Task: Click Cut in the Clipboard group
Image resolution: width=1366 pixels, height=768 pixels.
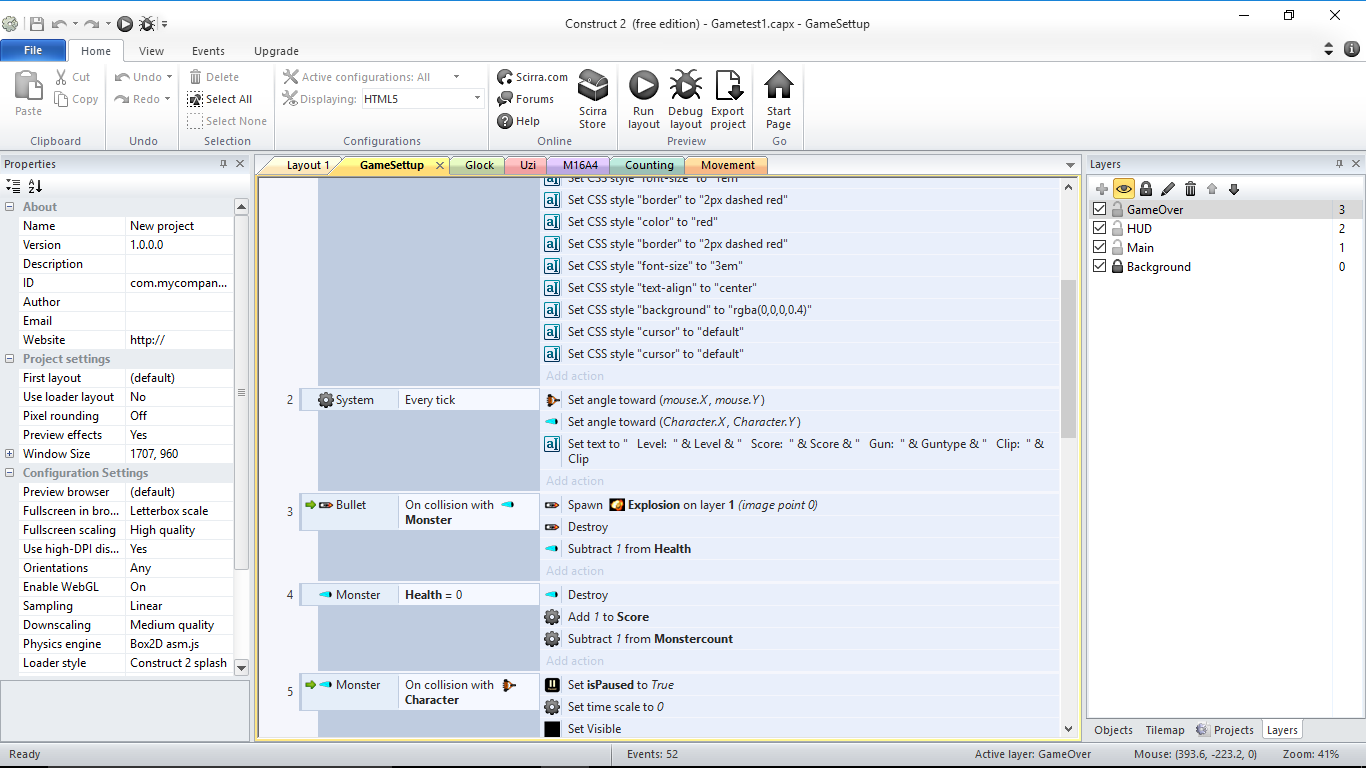Action: tap(72, 77)
